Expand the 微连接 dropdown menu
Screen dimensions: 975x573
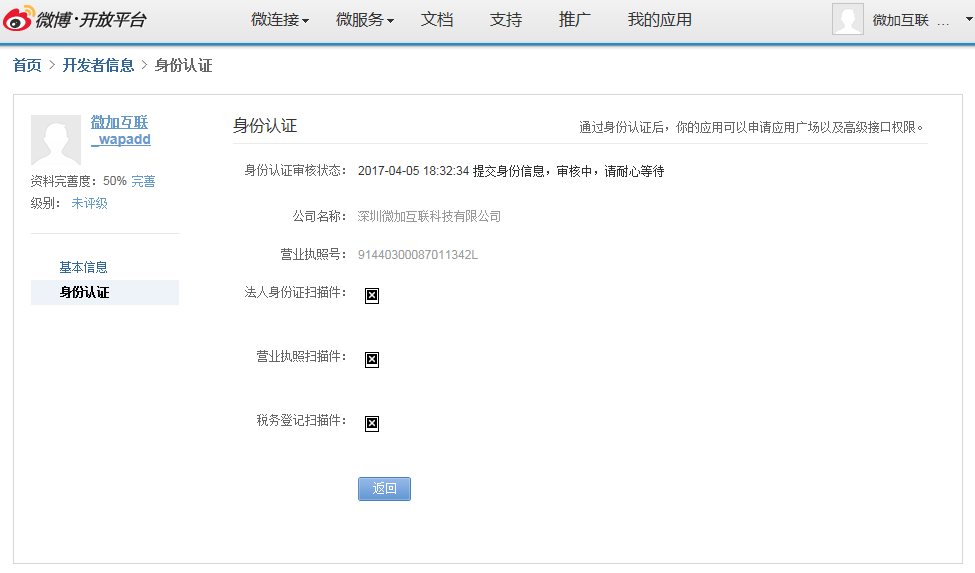[x=280, y=20]
